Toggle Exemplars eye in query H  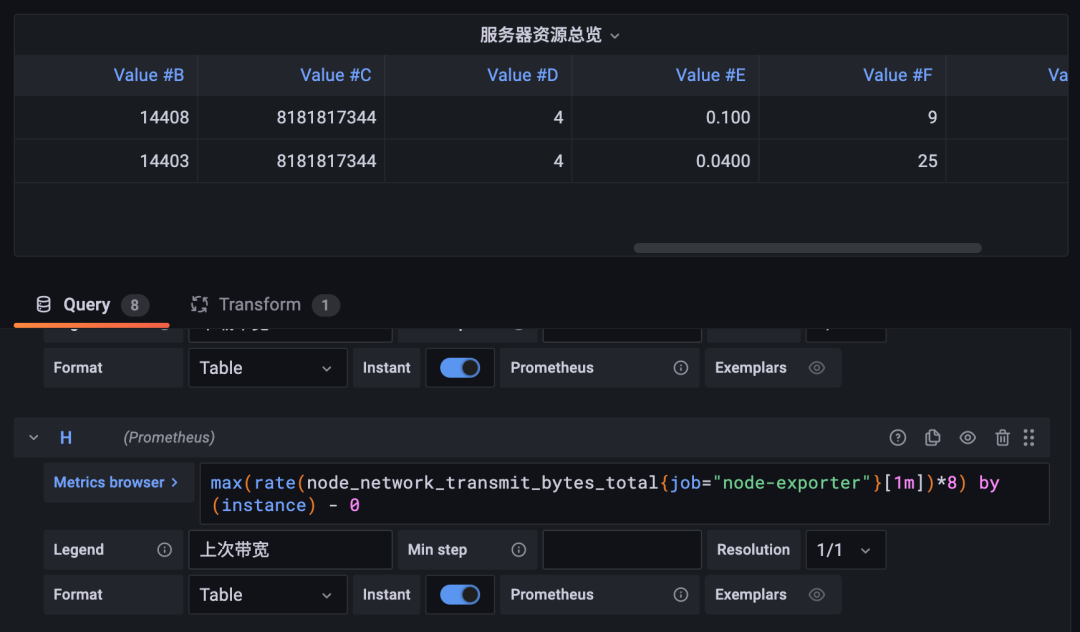[816, 595]
